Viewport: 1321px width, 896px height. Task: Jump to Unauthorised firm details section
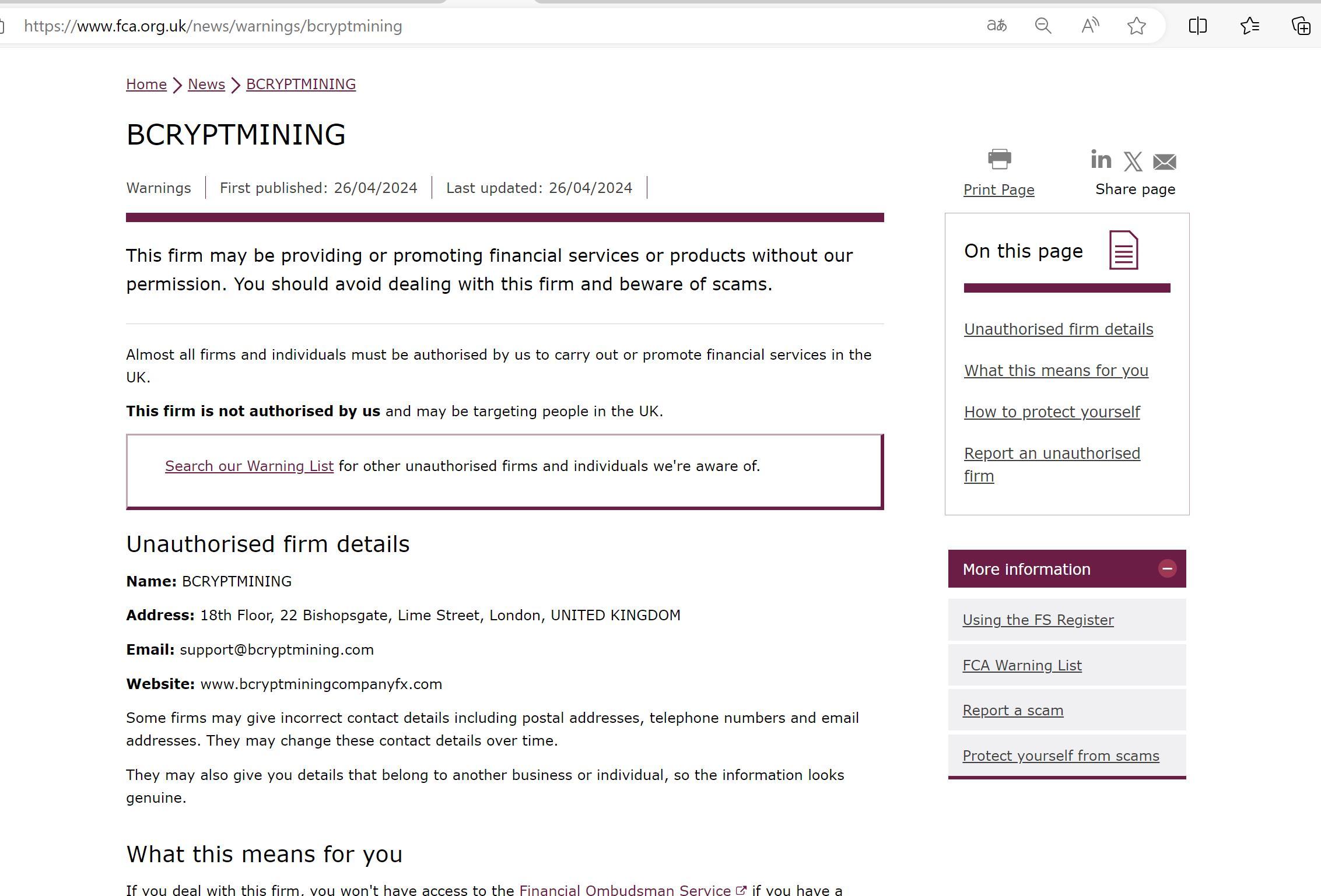coord(1058,329)
